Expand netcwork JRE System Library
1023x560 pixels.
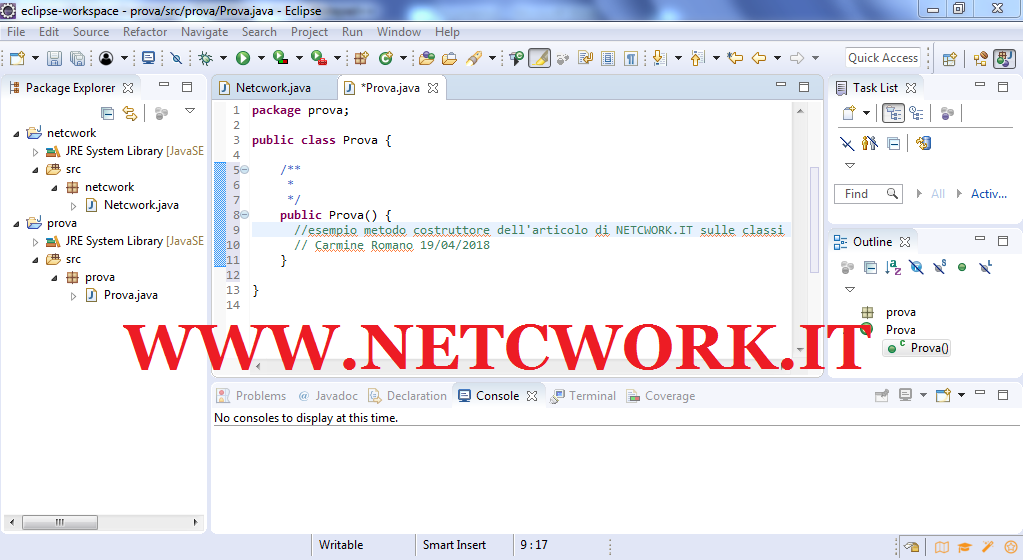(x=36, y=151)
